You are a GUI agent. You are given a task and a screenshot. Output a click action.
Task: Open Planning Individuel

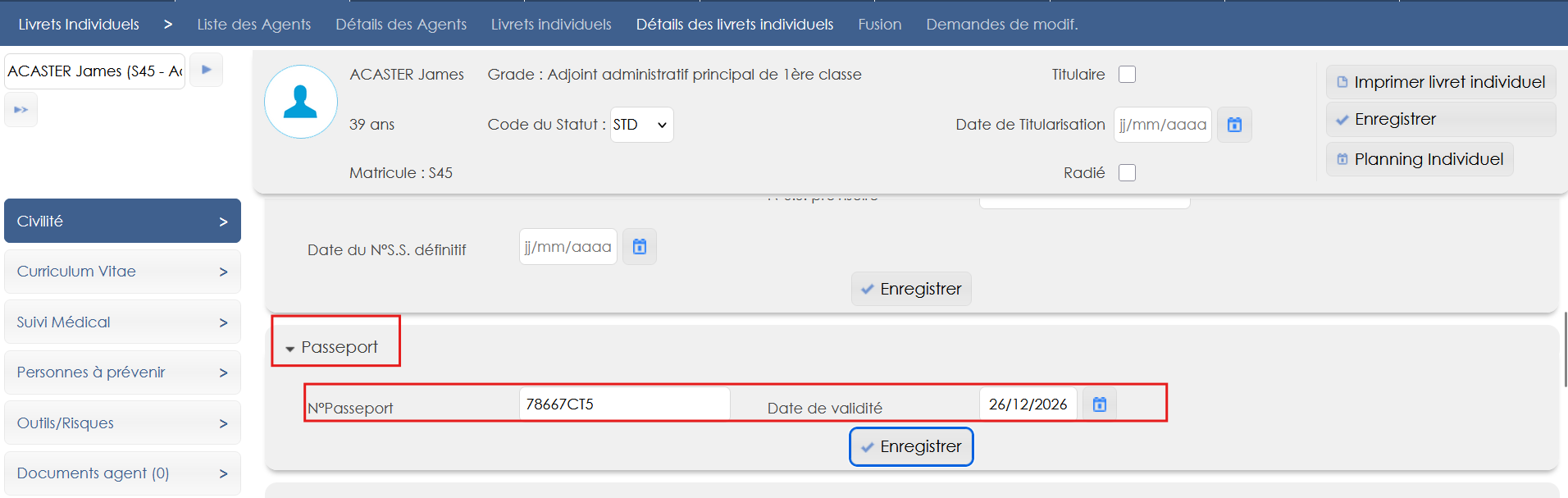coord(1420,159)
